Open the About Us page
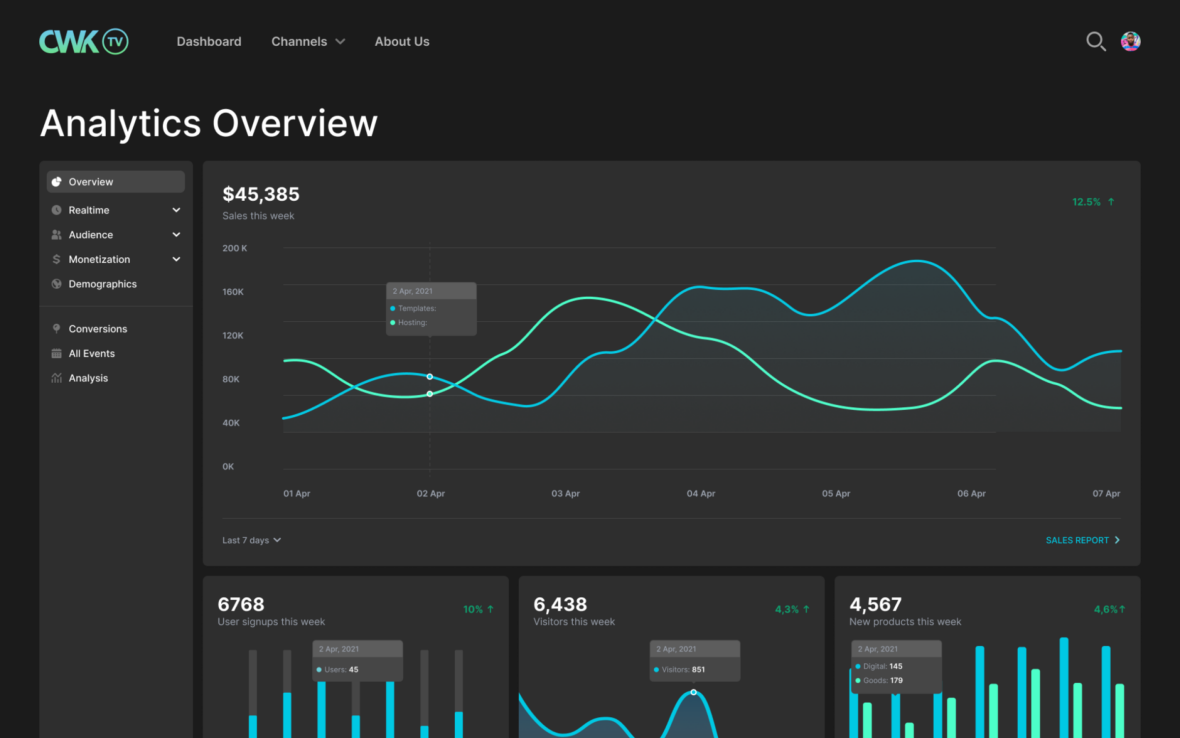1180x738 pixels. 402,41
